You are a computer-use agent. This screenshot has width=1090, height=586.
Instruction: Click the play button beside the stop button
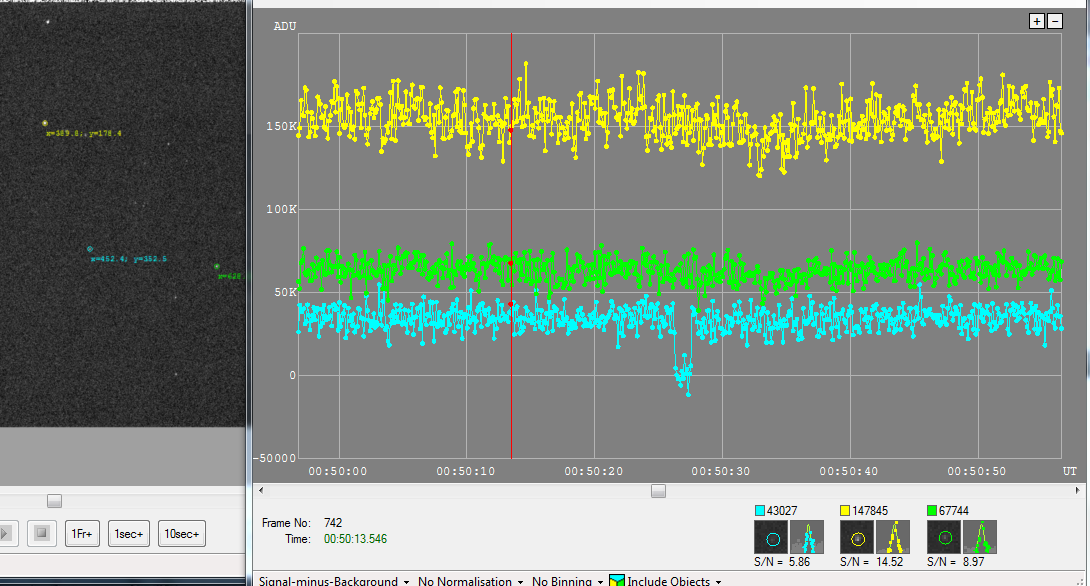[6, 534]
